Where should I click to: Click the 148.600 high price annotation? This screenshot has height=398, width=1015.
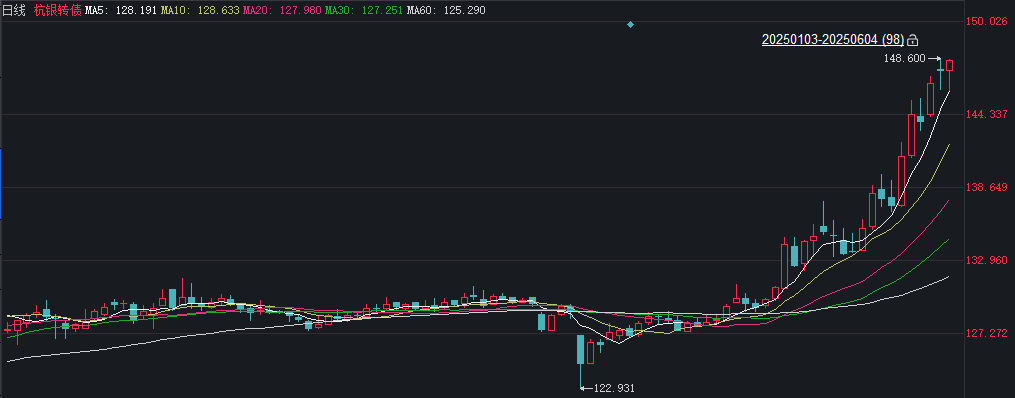pyautogui.click(x=904, y=58)
